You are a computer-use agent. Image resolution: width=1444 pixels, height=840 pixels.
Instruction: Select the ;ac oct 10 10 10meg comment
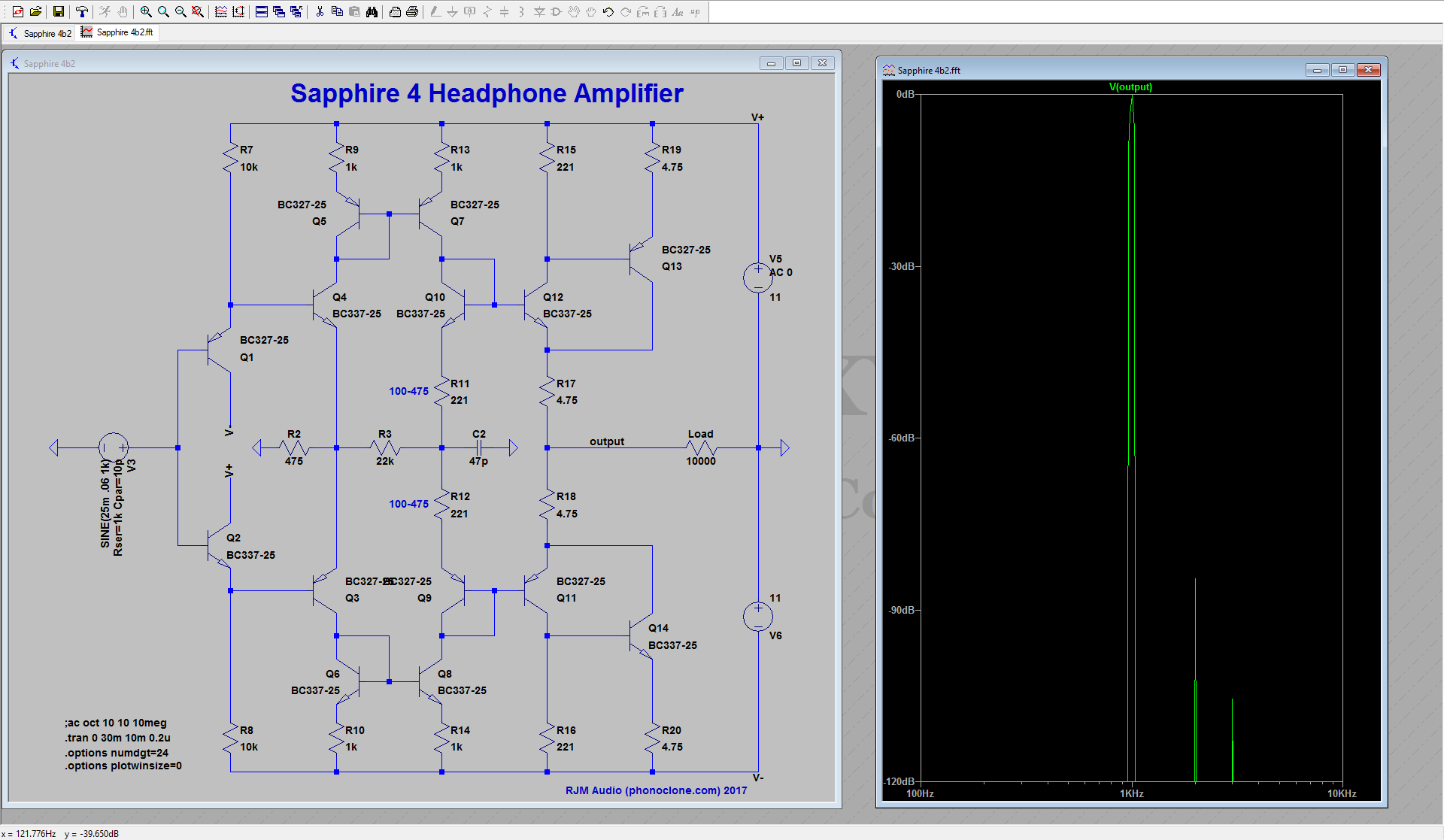(x=116, y=723)
